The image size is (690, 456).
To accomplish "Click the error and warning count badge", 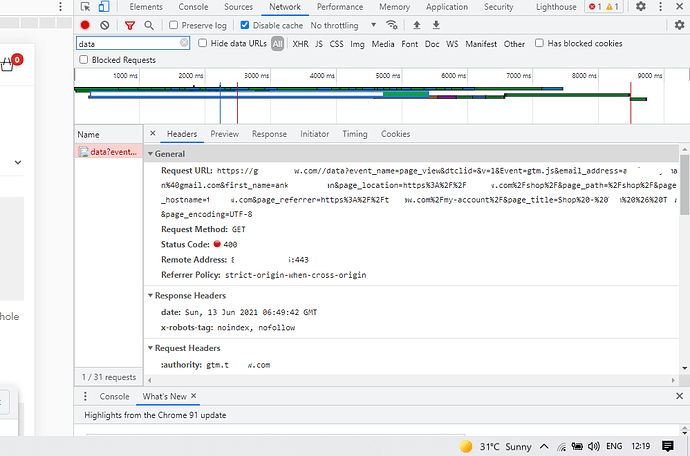I will [x=604, y=7].
